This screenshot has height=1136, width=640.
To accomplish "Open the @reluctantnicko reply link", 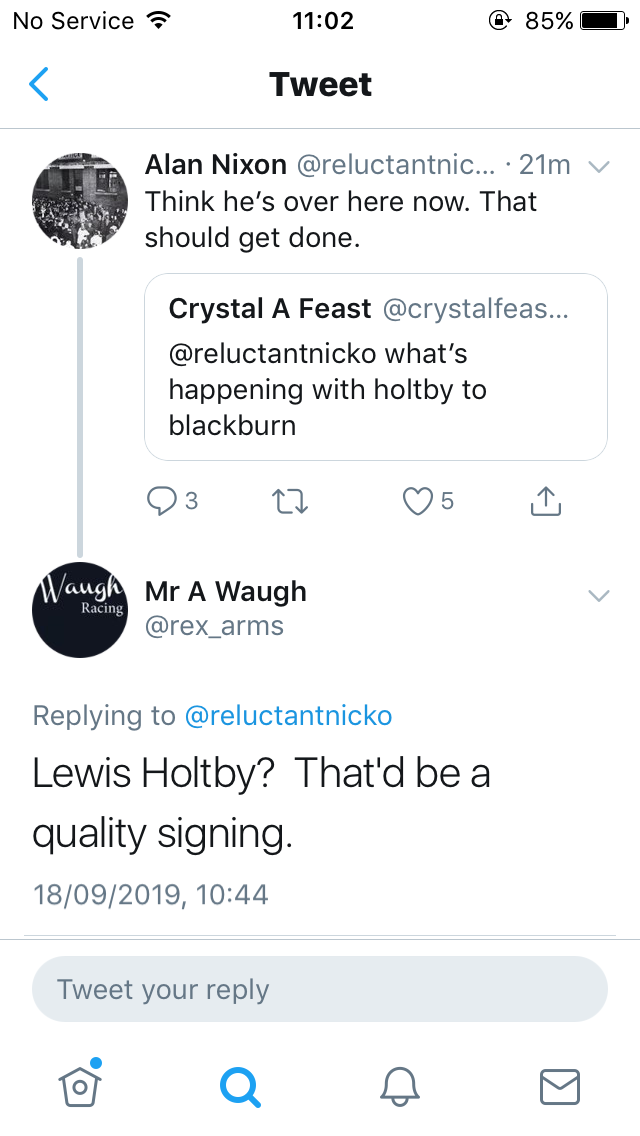I will point(288,716).
